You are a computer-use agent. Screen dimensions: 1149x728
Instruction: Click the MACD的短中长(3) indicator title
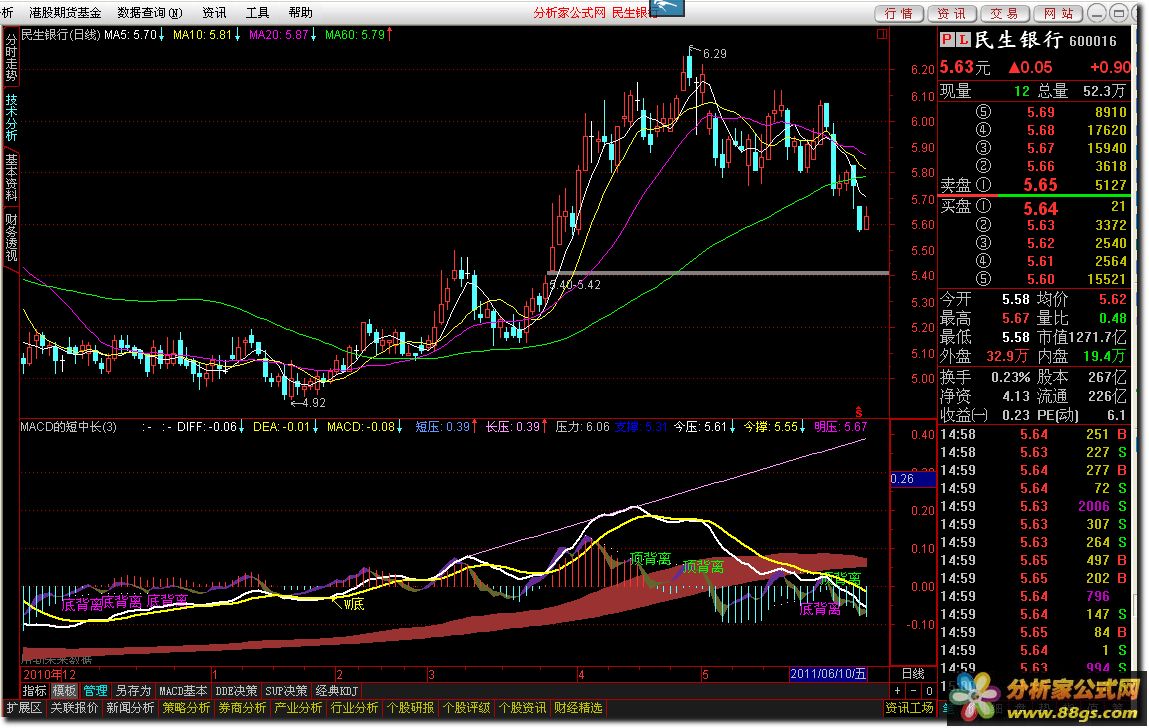click(x=68, y=427)
